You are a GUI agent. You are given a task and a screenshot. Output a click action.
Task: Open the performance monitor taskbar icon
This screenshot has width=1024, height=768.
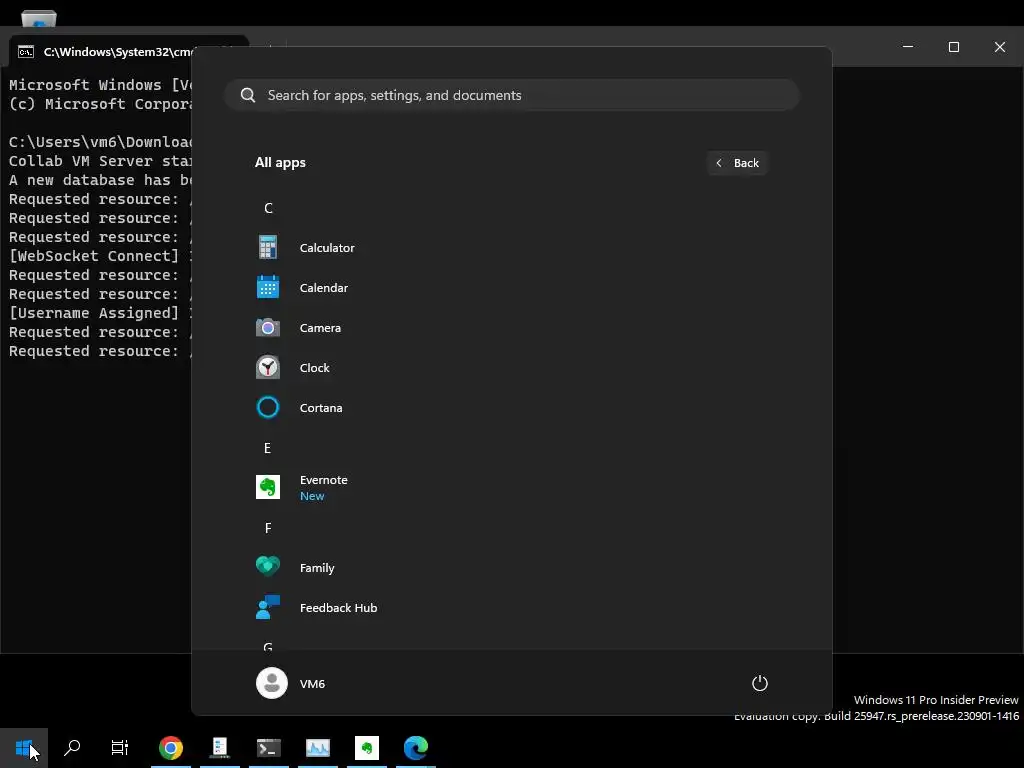click(318, 748)
